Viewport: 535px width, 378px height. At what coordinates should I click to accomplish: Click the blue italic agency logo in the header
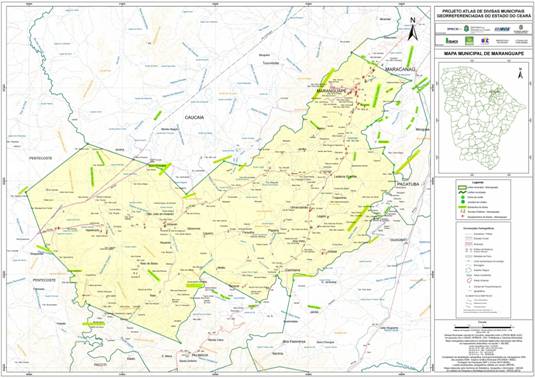(x=502, y=29)
